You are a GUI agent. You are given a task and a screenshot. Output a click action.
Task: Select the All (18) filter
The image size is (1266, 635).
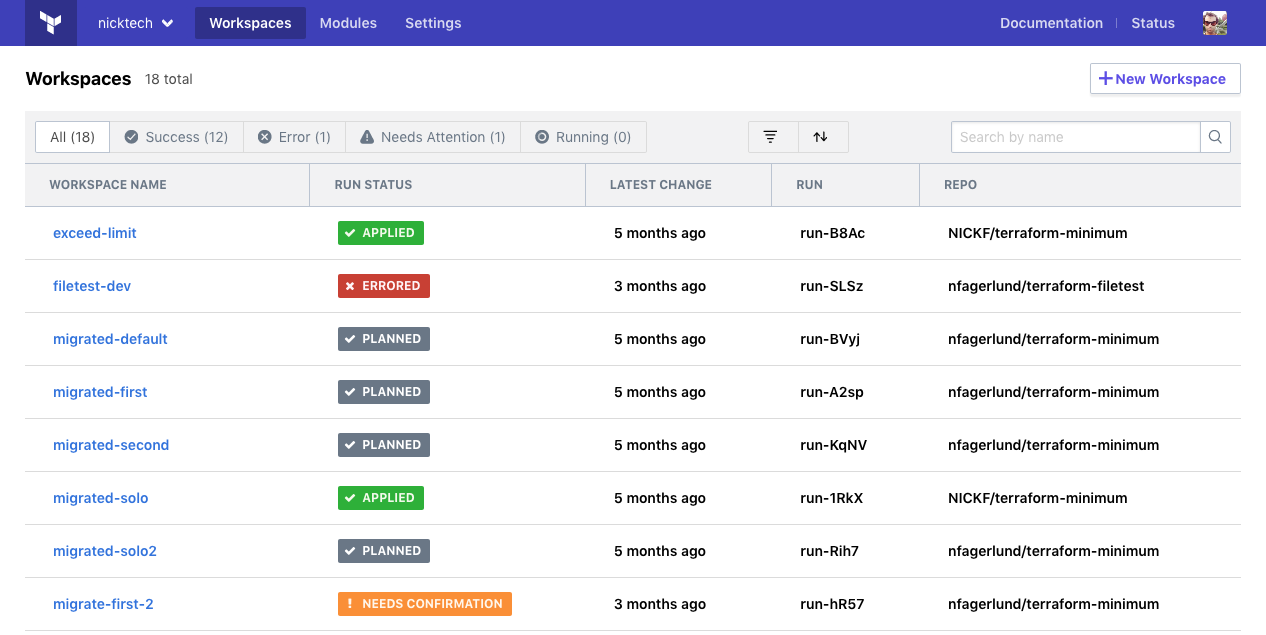(x=72, y=137)
